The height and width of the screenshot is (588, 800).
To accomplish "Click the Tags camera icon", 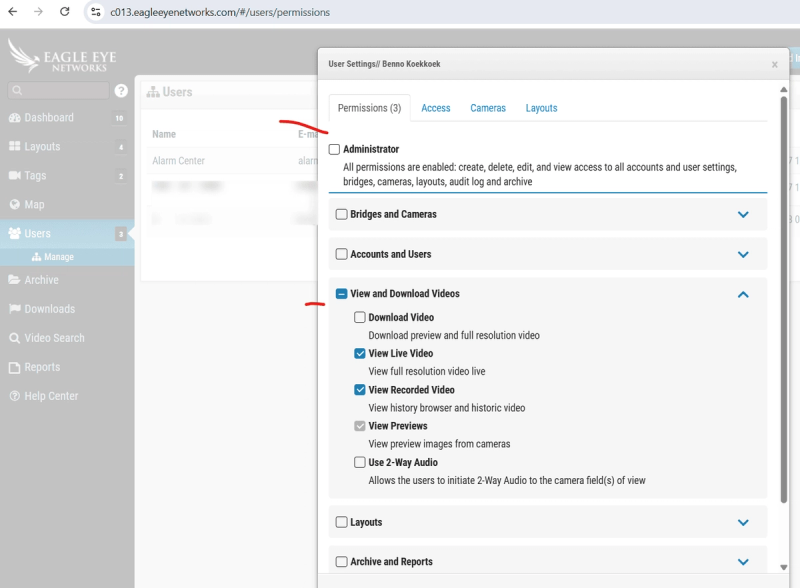I will (x=15, y=176).
